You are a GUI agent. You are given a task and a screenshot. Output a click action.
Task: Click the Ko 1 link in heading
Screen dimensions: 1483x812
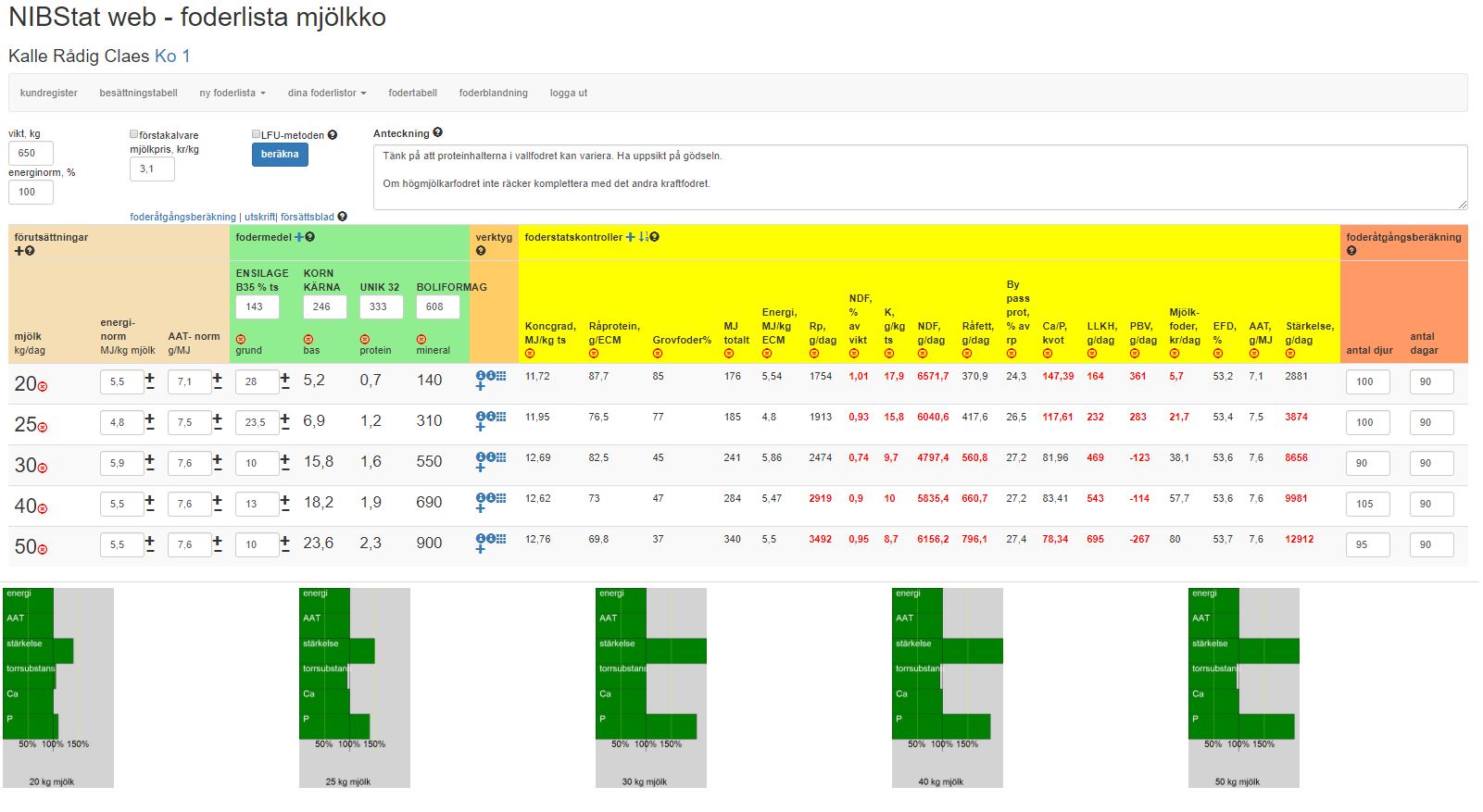(x=172, y=56)
